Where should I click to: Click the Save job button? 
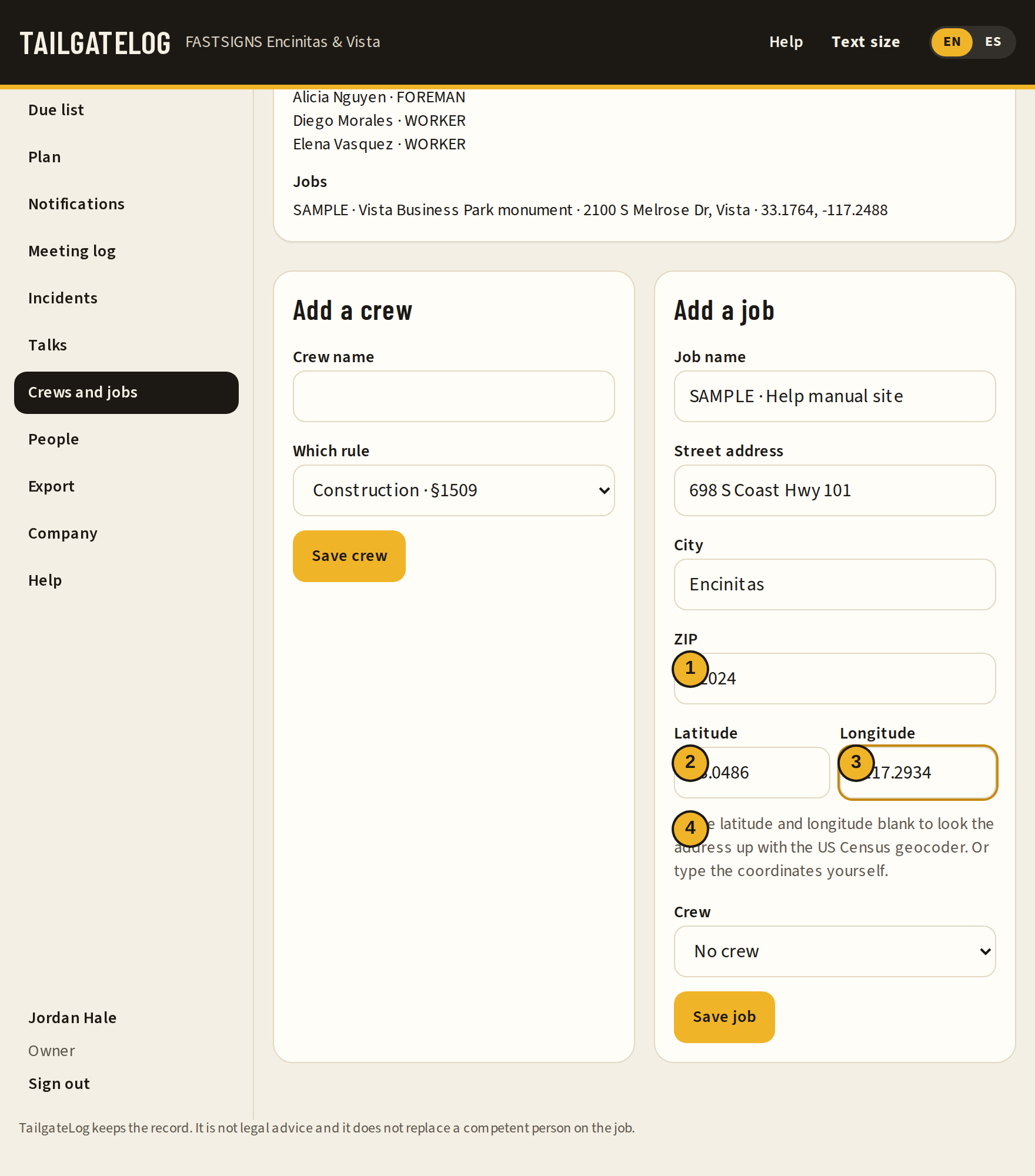click(x=724, y=1017)
